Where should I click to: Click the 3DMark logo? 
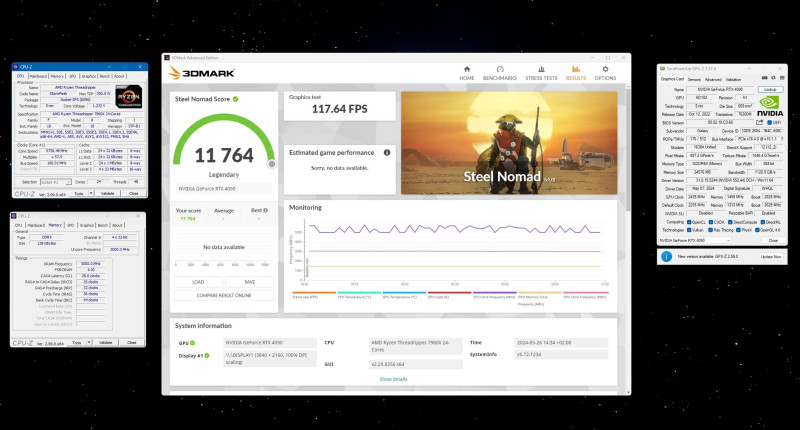(202, 73)
